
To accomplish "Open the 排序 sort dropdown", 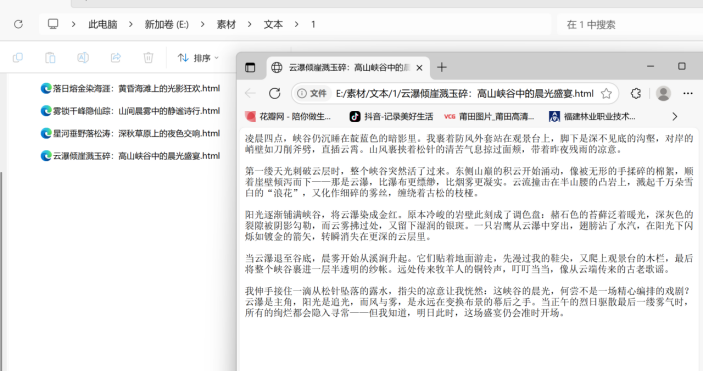I will [198, 58].
